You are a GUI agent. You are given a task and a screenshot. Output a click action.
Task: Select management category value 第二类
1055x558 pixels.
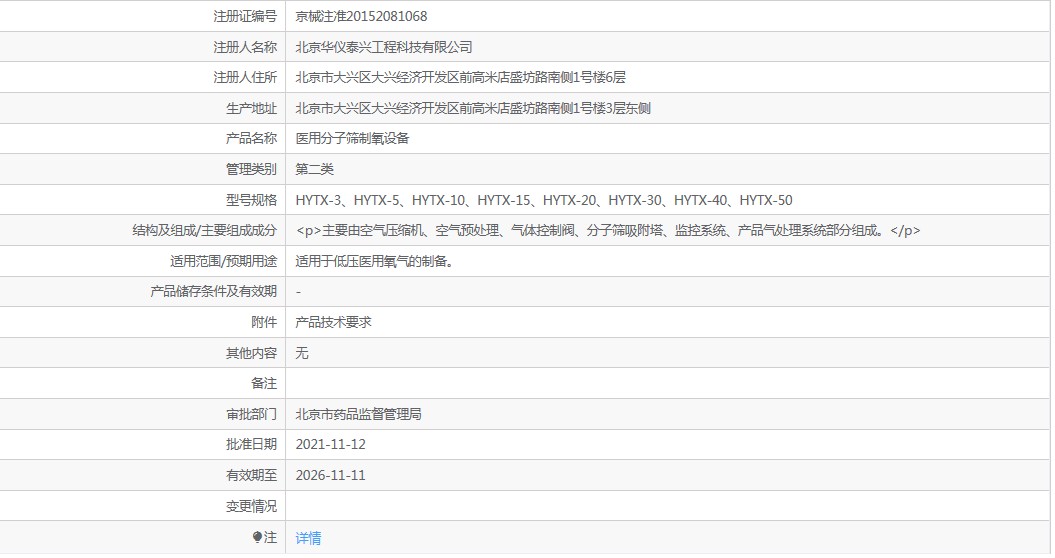[314, 169]
